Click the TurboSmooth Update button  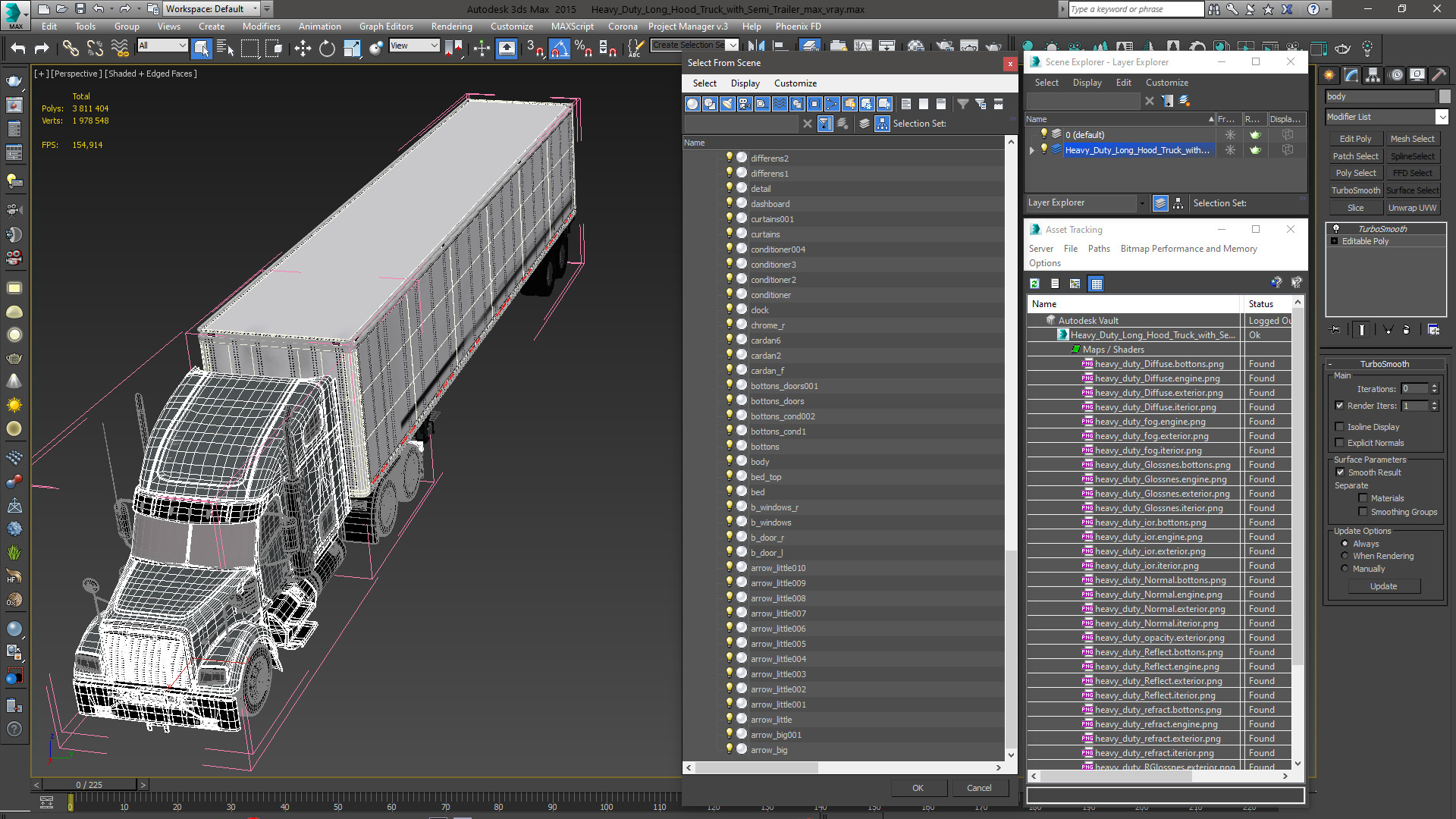pos(1383,586)
